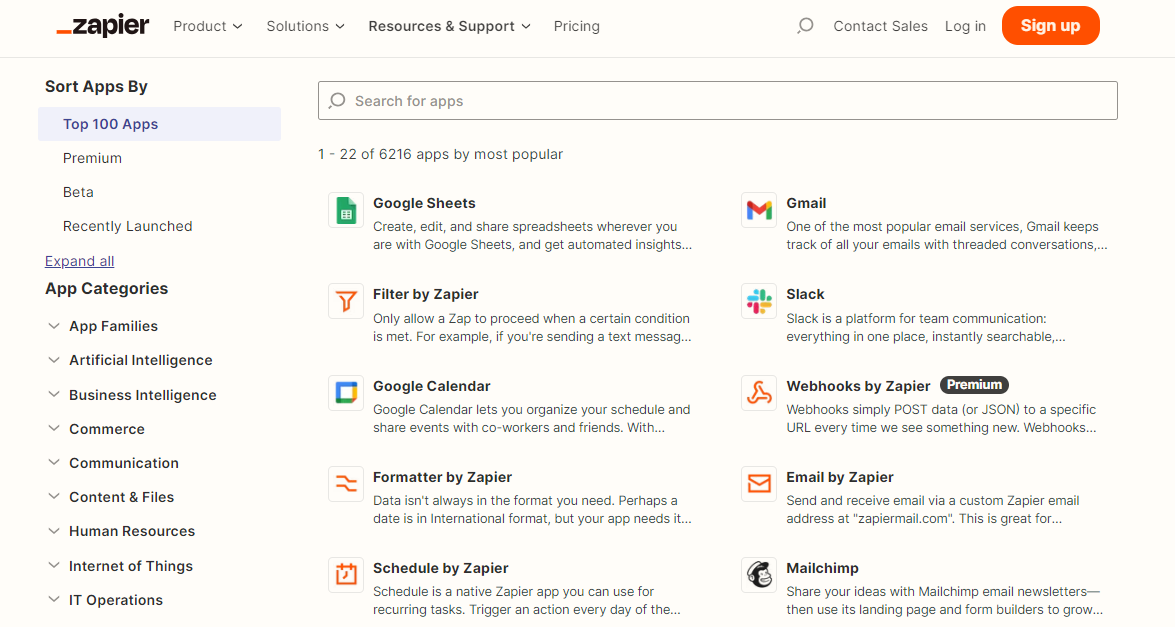Click the Zapier logo
Image resolution: width=1175 pixels, height=627 pixels.
coord(103,26)
